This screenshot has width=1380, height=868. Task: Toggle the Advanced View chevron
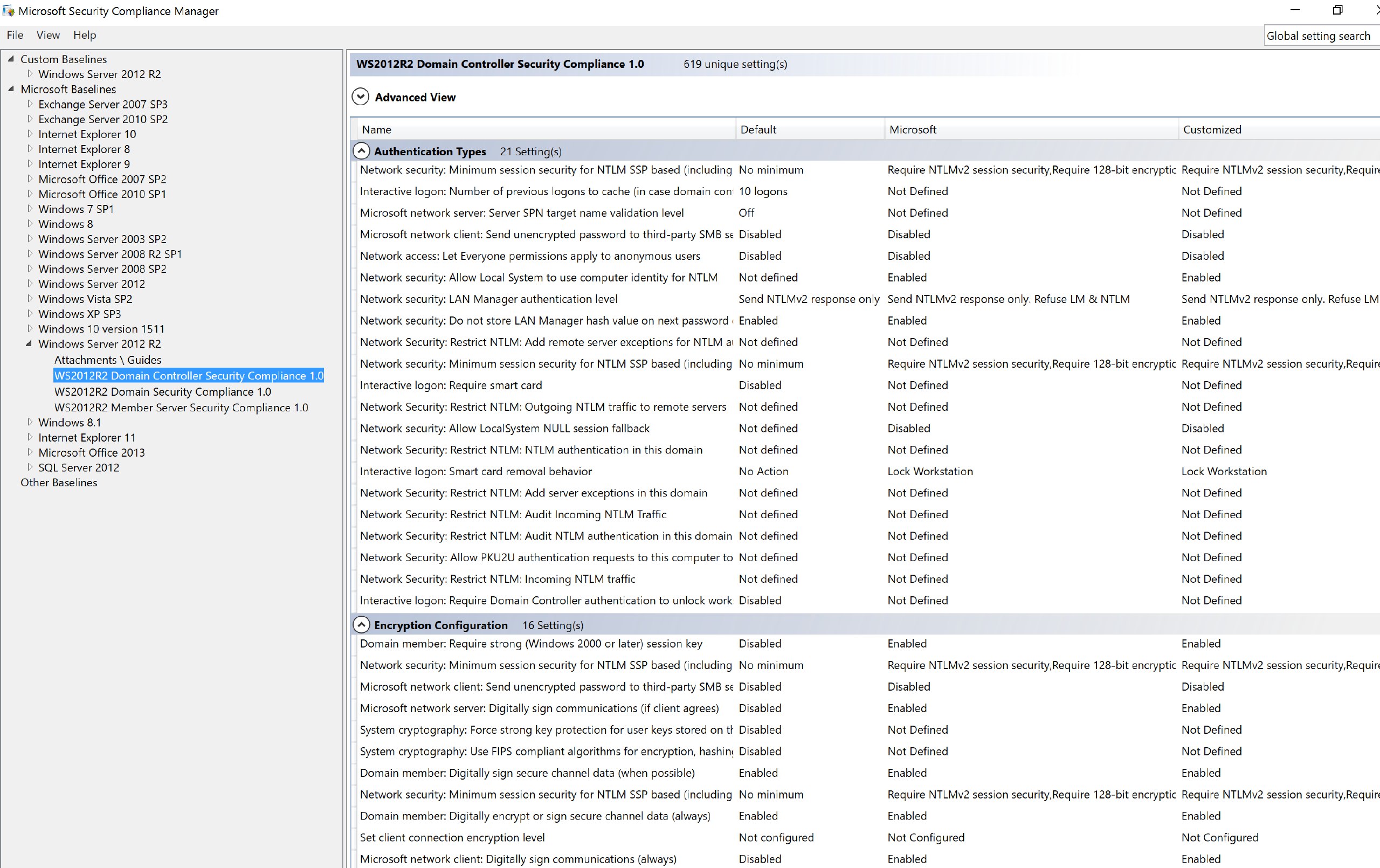tap(360, 97)
